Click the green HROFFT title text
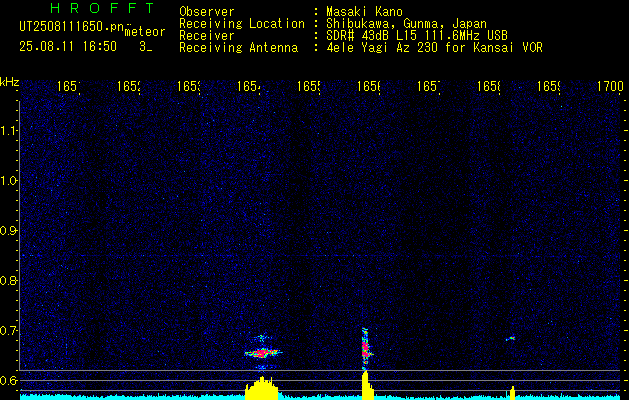The height and width of the screenshot is (400, 629). coord(103,8)
